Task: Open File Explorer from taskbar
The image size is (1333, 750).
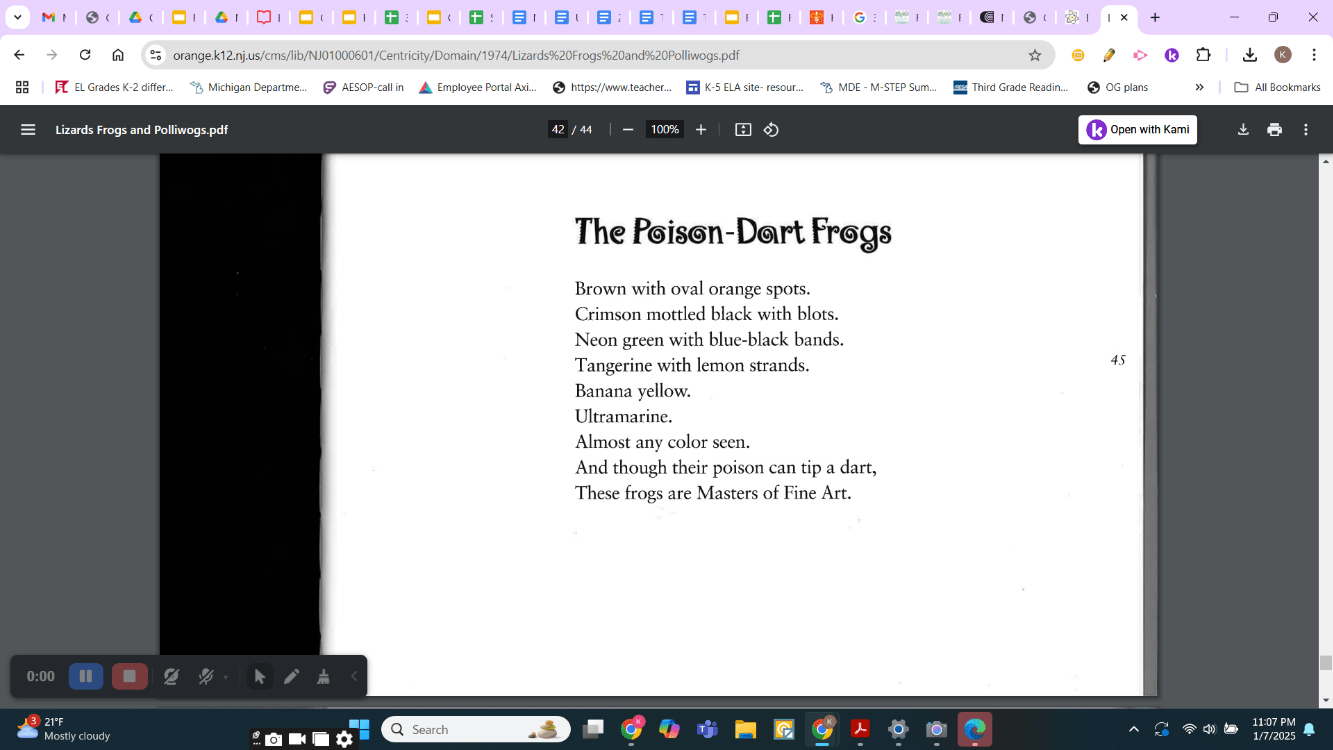Action: 746,730
